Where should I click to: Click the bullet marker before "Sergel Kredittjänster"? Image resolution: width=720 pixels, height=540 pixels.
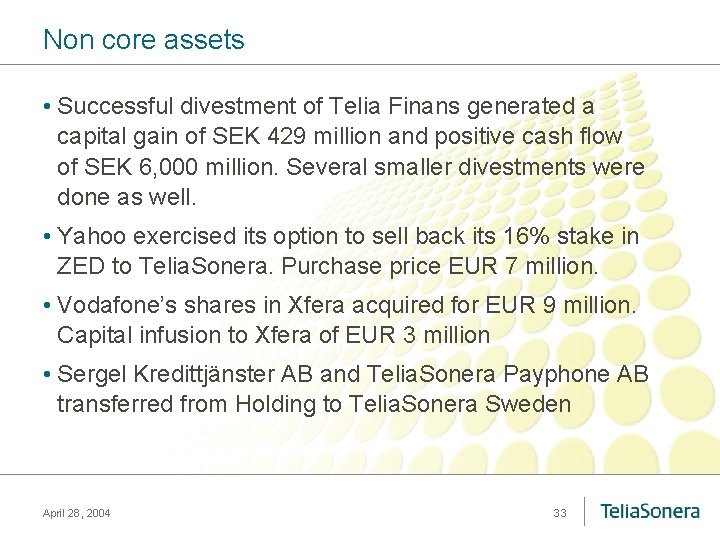click(48, 376)
